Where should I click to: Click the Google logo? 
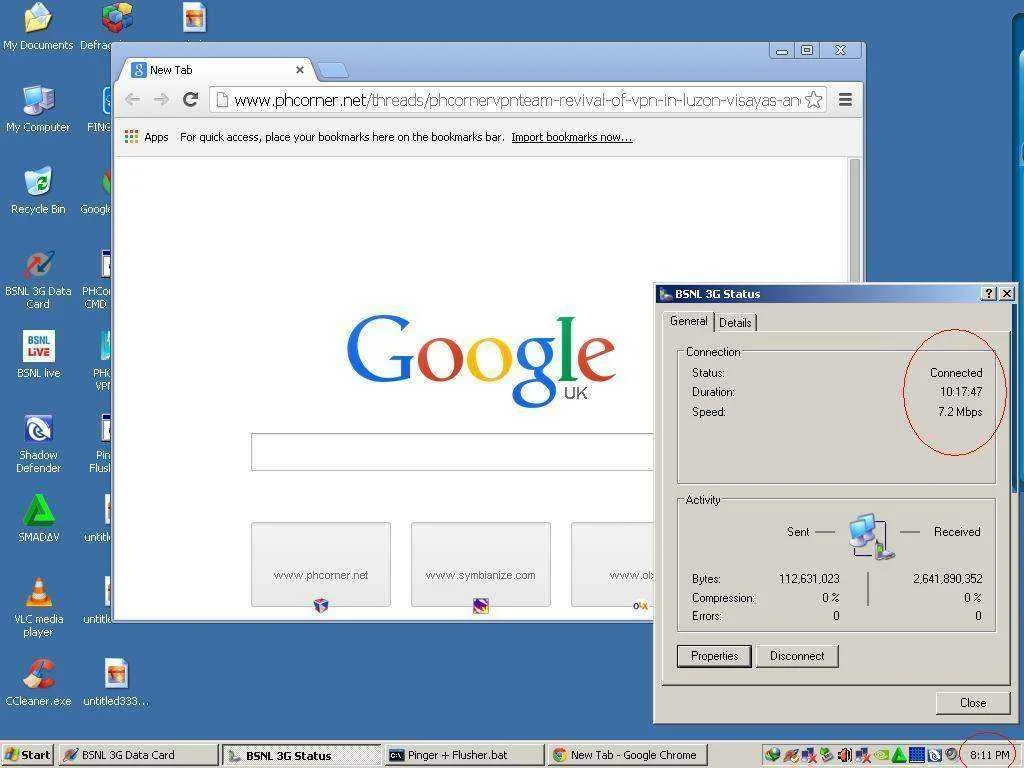pyautogui.click(x=481, y=359)
